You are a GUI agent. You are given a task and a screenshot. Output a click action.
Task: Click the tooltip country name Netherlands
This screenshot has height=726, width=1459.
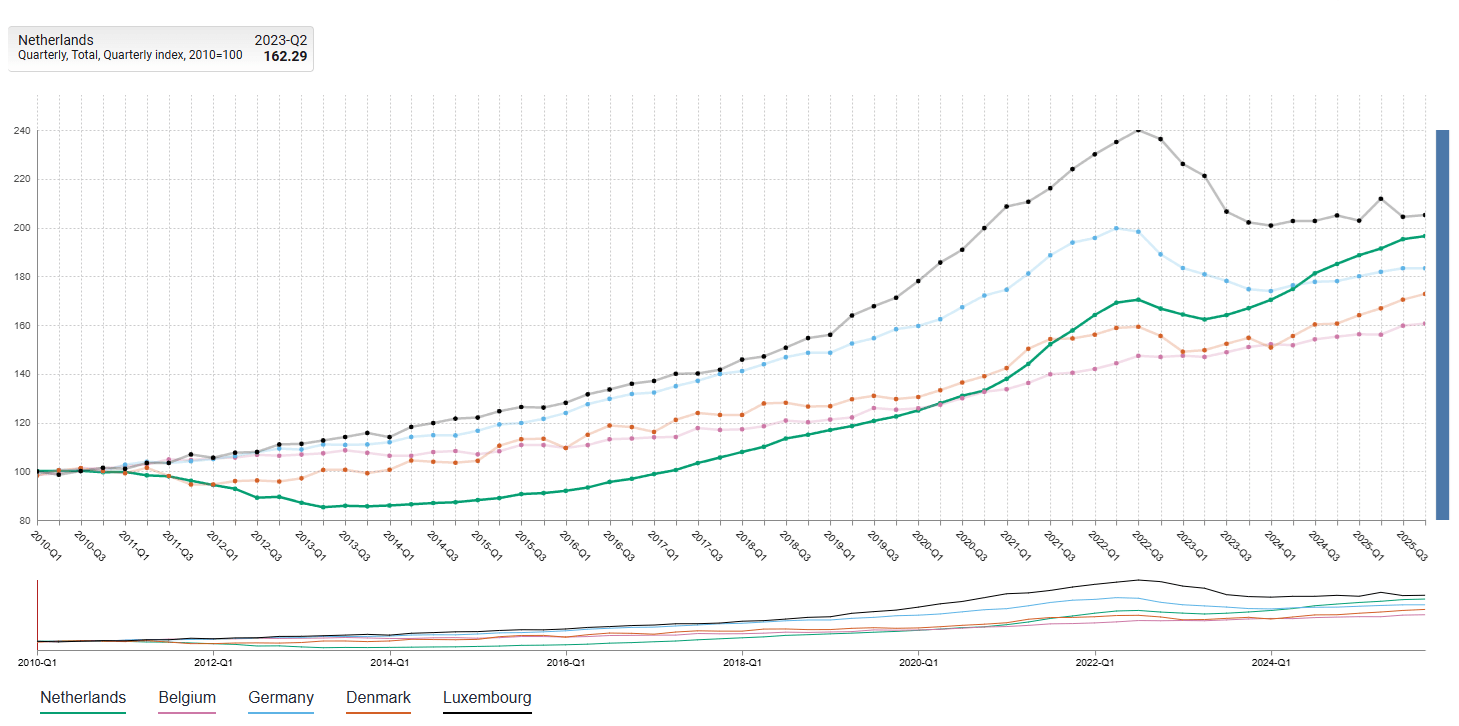[x=56, y=40]
